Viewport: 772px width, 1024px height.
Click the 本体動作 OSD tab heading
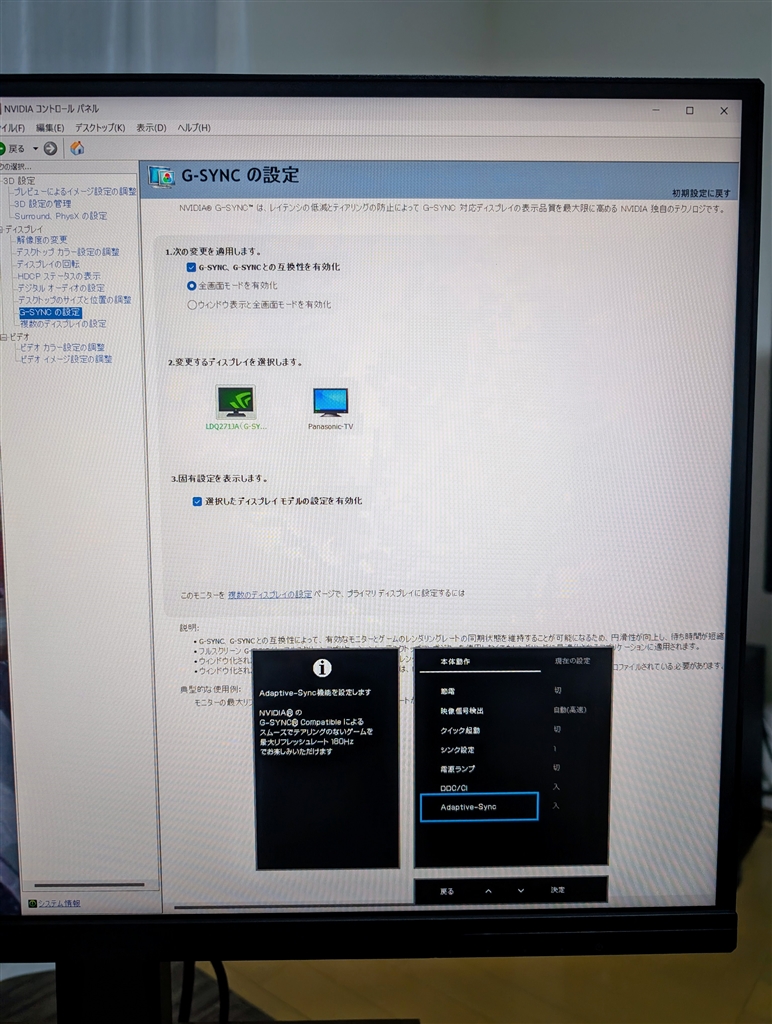(x=455, y=662)
